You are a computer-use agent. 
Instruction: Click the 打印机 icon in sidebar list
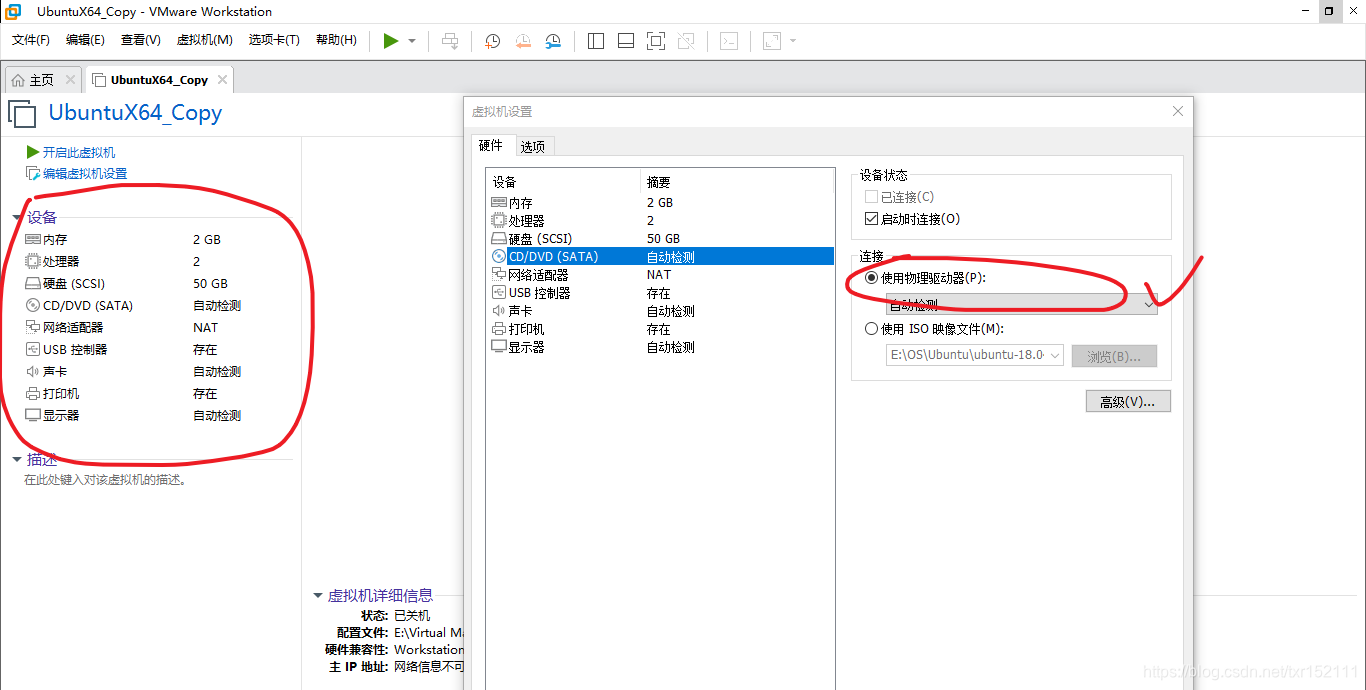33,394
